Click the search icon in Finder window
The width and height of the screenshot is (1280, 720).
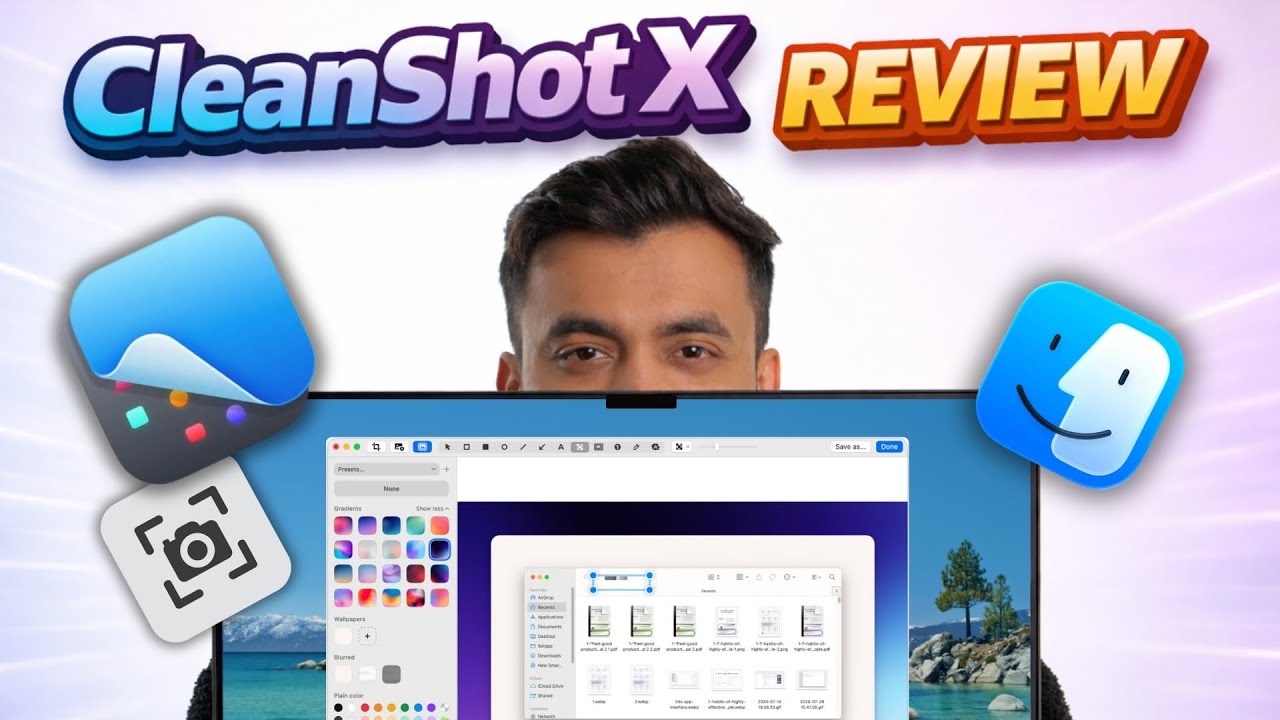(x=832, y=577)
